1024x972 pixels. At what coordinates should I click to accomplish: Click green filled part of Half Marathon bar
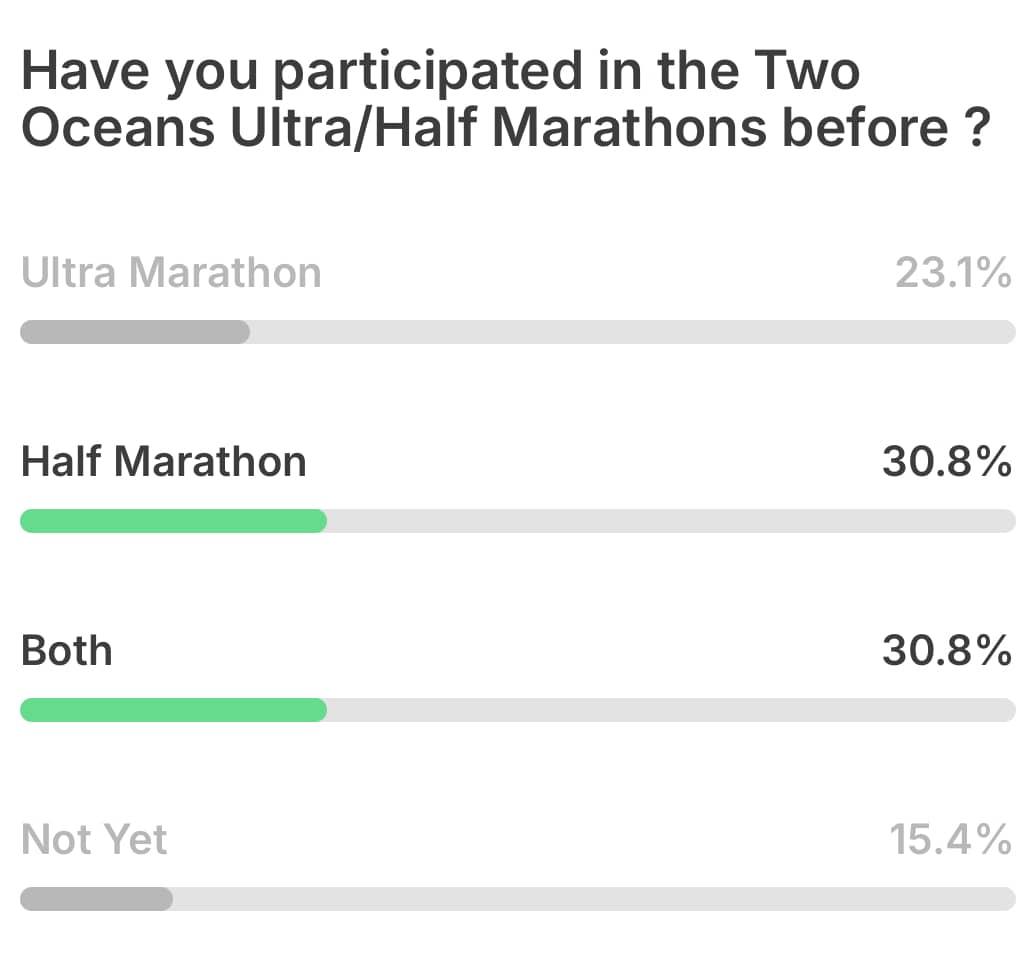pyautogui.click(x=174, y=521)
